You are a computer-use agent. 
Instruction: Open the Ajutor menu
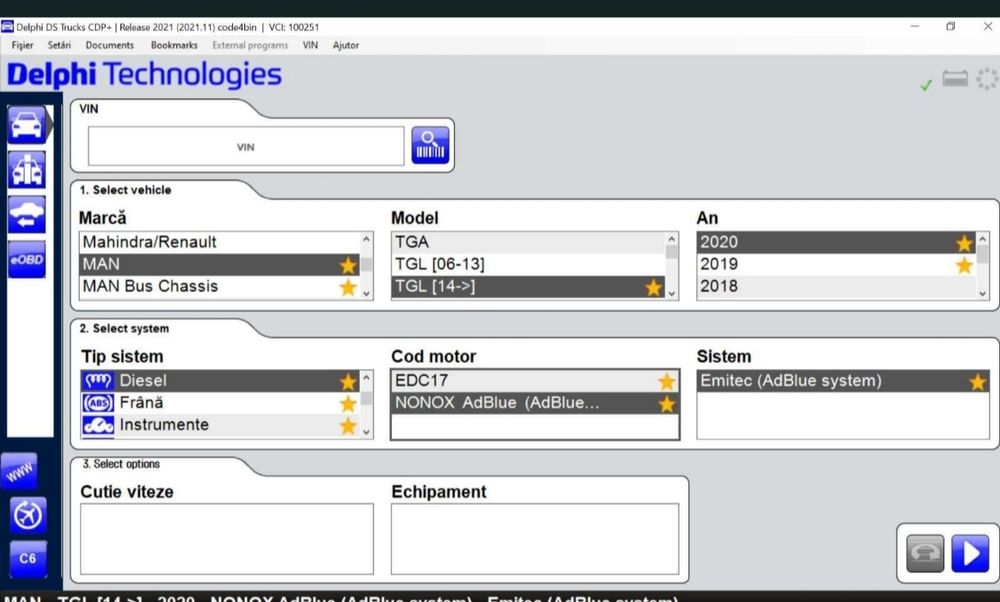pyautogui.click(x=346, y=45)
